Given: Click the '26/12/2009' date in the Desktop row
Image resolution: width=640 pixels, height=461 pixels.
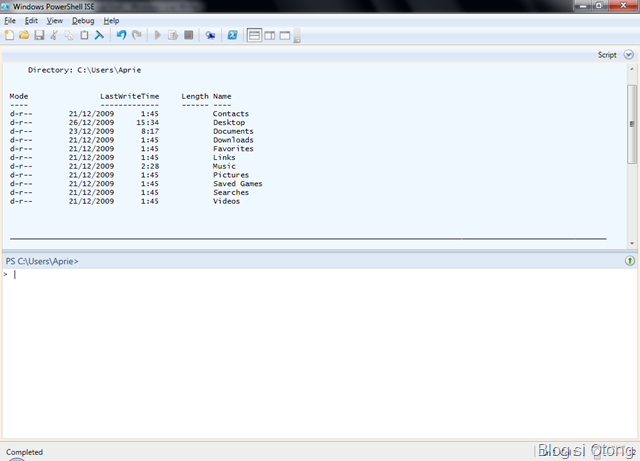Looking at the screenshot, I should pyautogui.click(x=91, y=122).
